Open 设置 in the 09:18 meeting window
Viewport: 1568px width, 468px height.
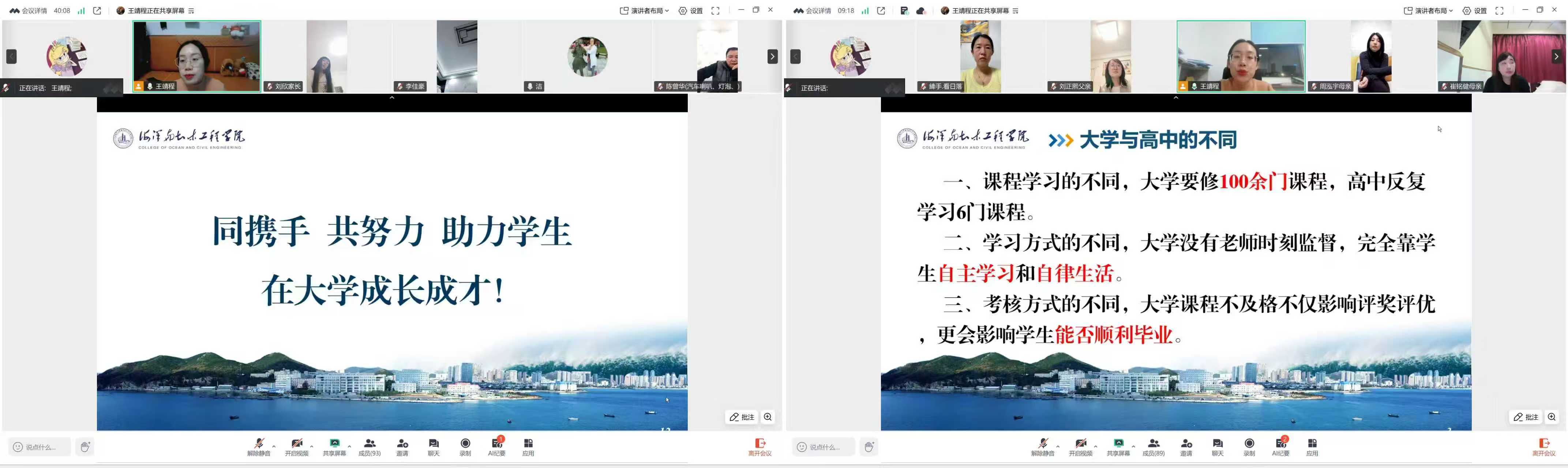coord(1475,11)
